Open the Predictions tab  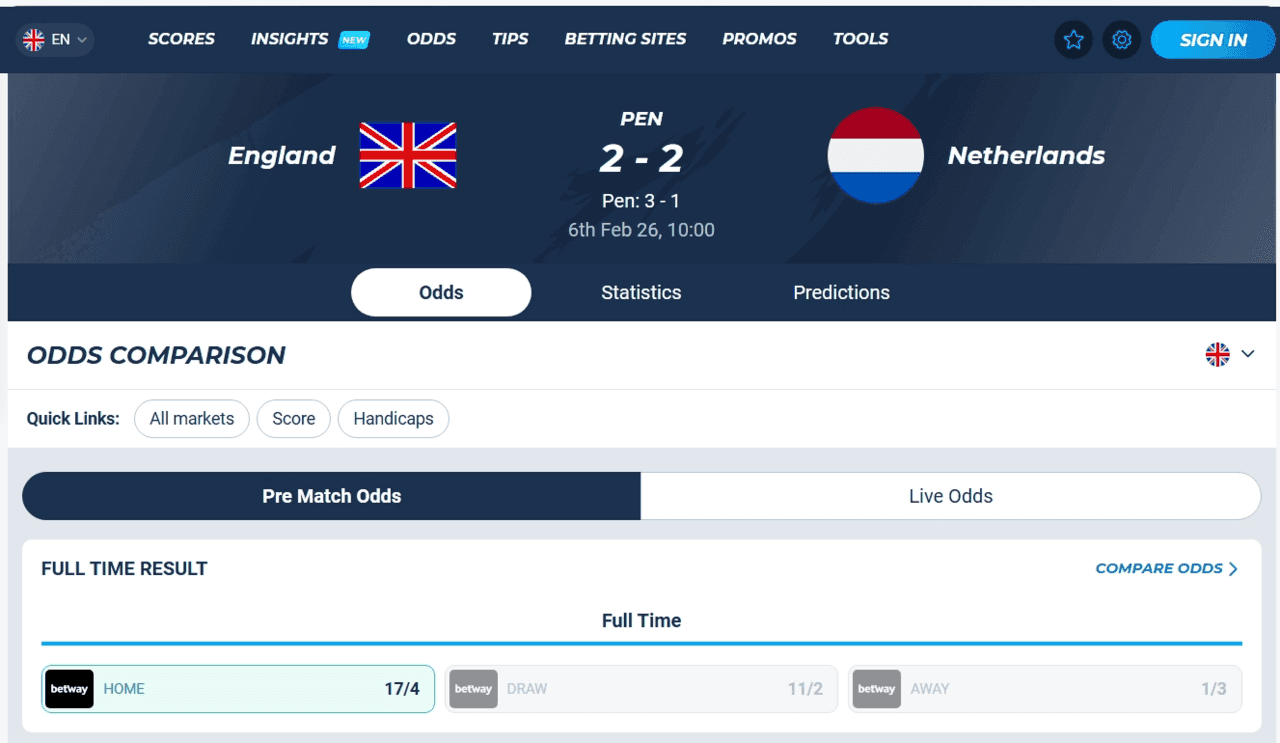[x=841, y=292]
